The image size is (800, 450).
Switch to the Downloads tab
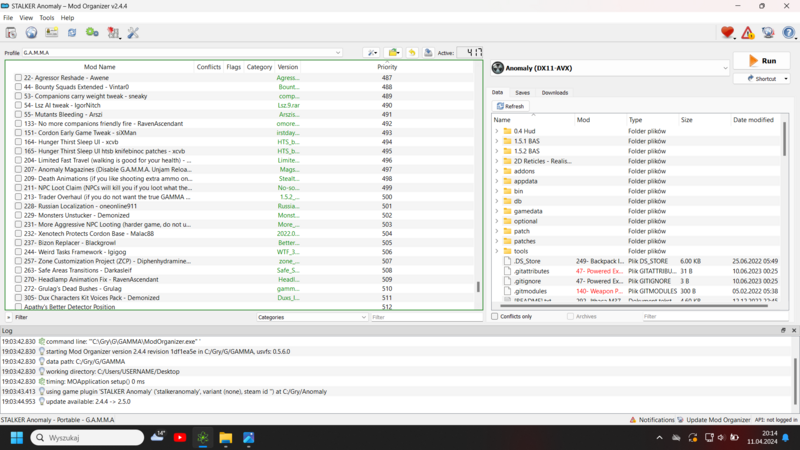coord(554,93)
